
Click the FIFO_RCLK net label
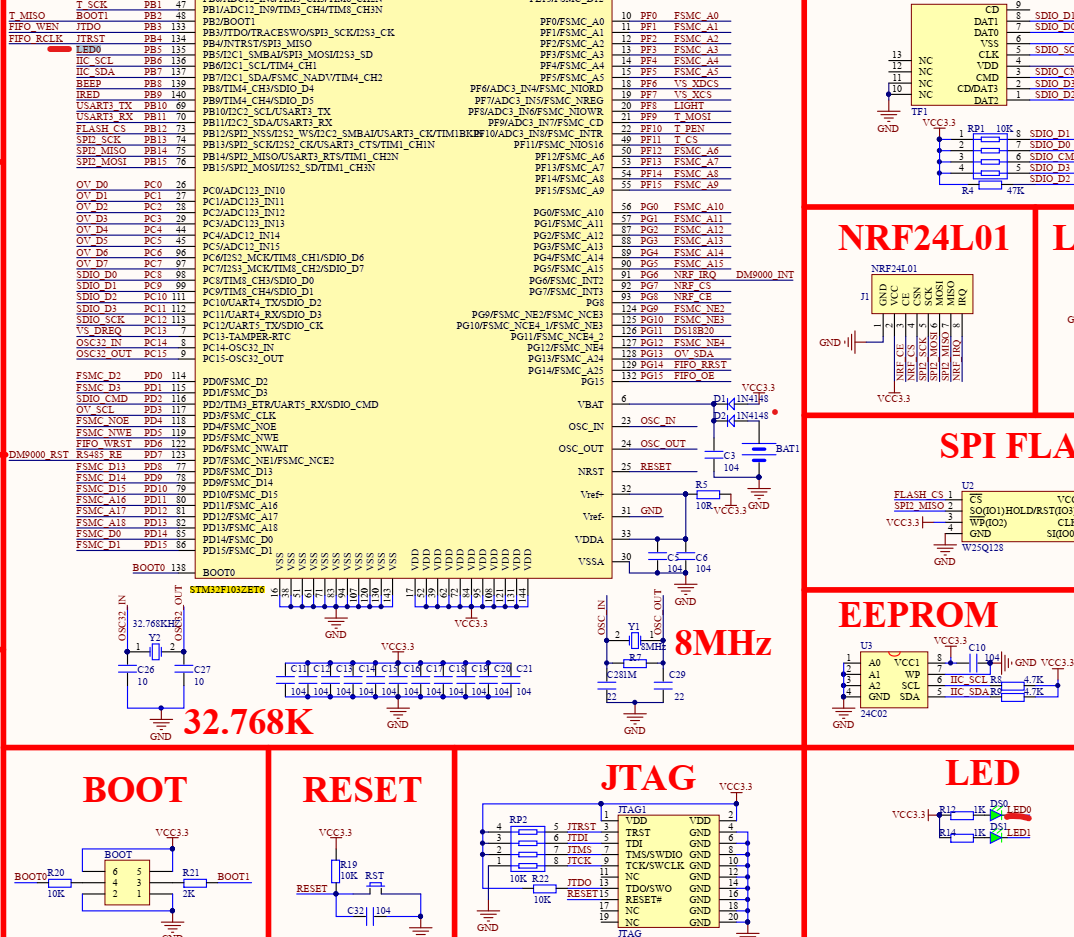[36, 38]
